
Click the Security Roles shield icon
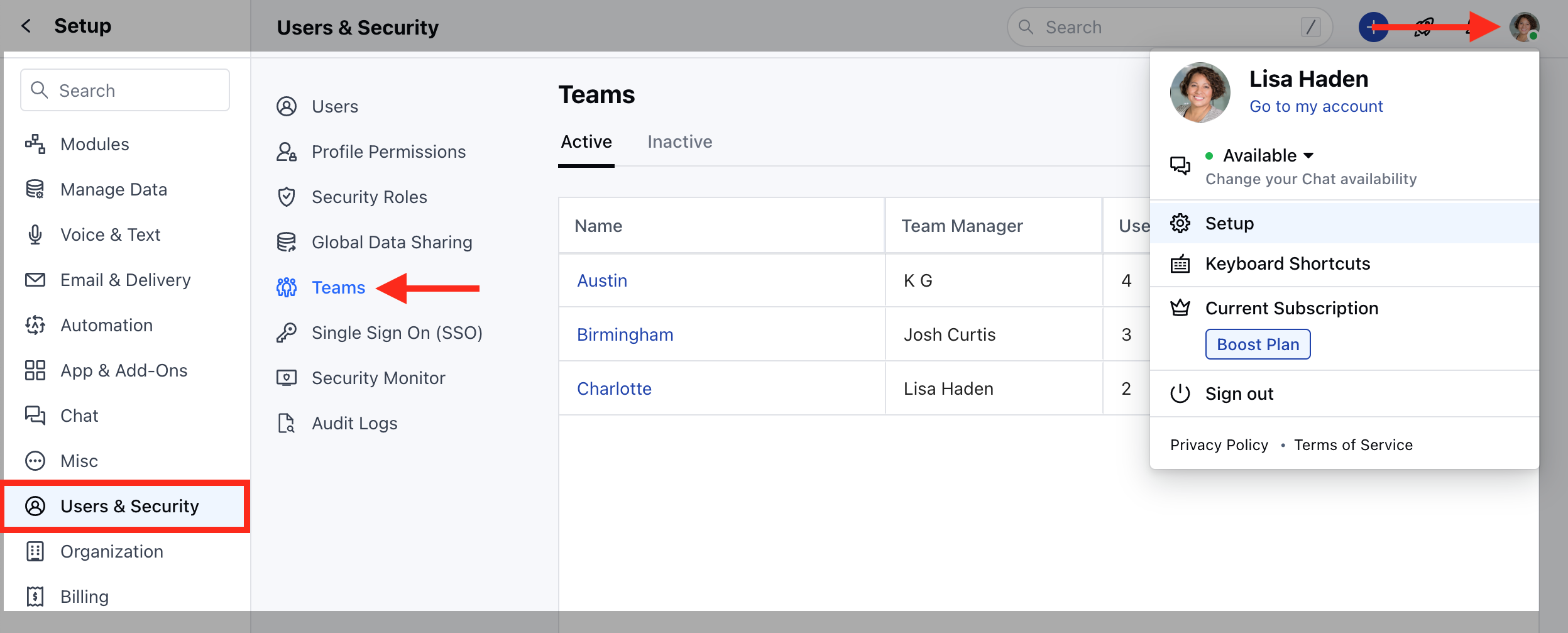click(x=287, y=197)
